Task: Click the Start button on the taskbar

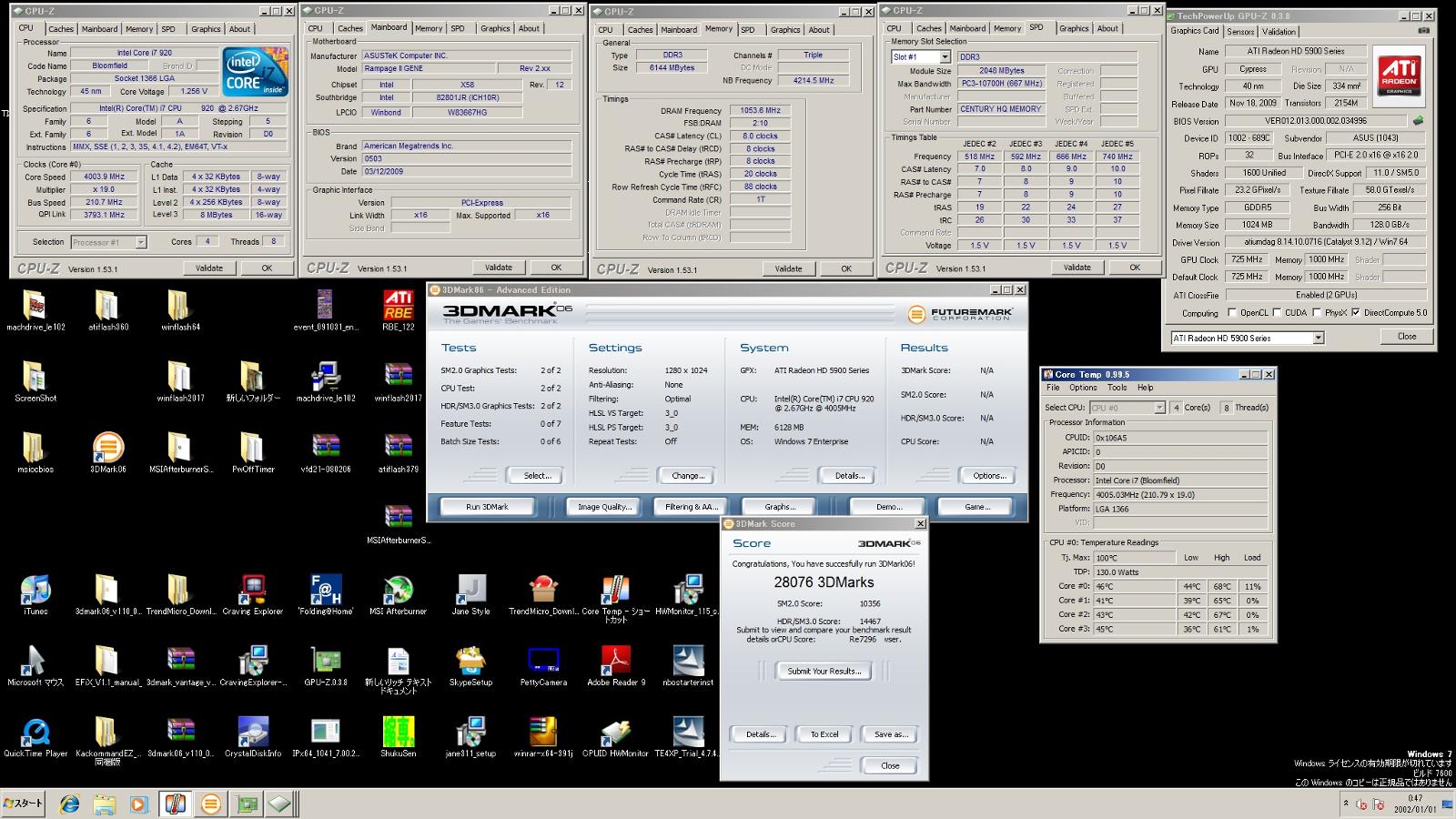Action: click(x=23, y=804)
